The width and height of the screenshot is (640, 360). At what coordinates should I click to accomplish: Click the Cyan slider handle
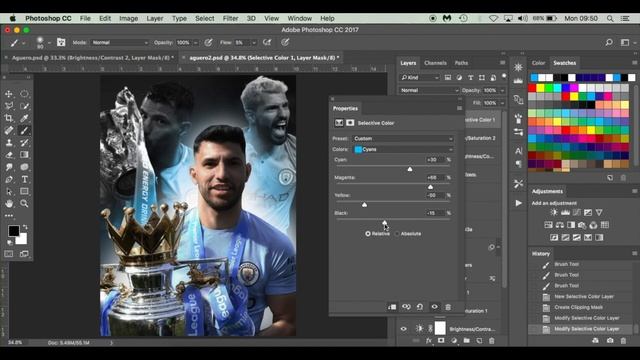[410, 169]
